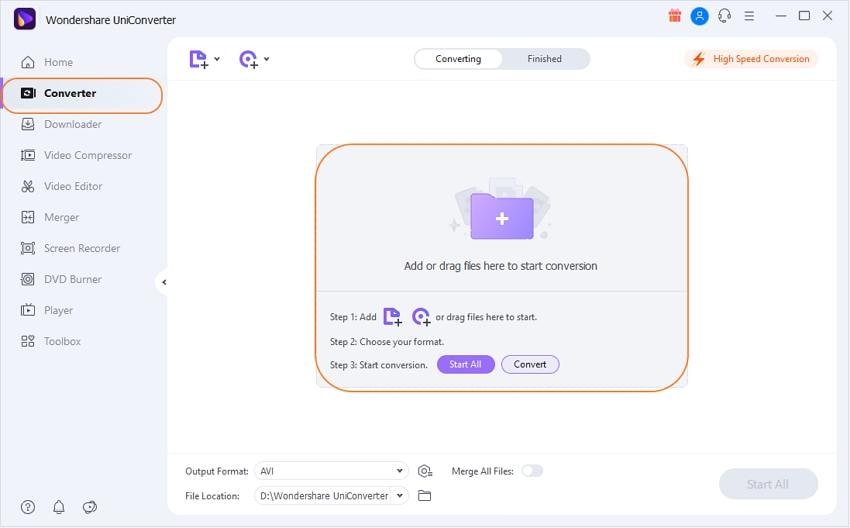This screenshot has height=528, width=850.
Task: Open the output folder icon
Action: pyautogui.click(x=424, y=495)
